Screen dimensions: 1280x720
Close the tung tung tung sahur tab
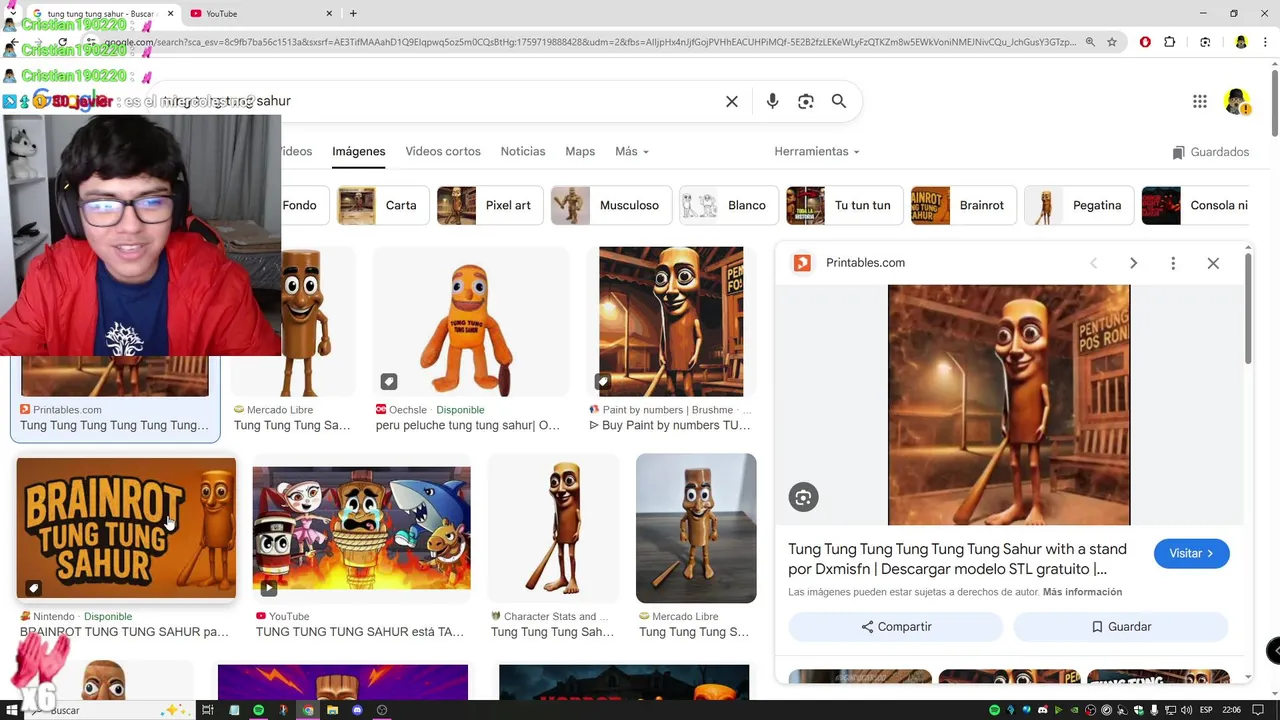pos(170,13)
